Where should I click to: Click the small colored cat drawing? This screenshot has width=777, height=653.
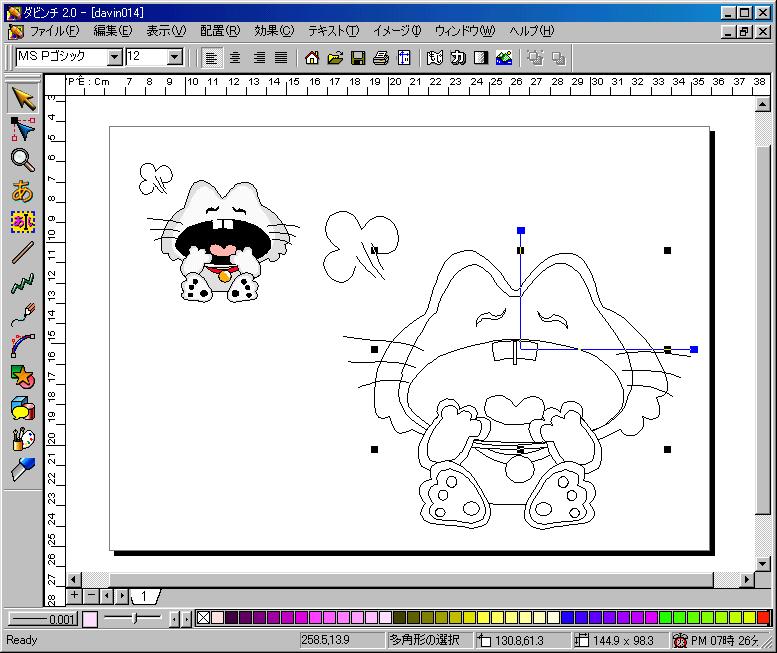tap(224, 241)
